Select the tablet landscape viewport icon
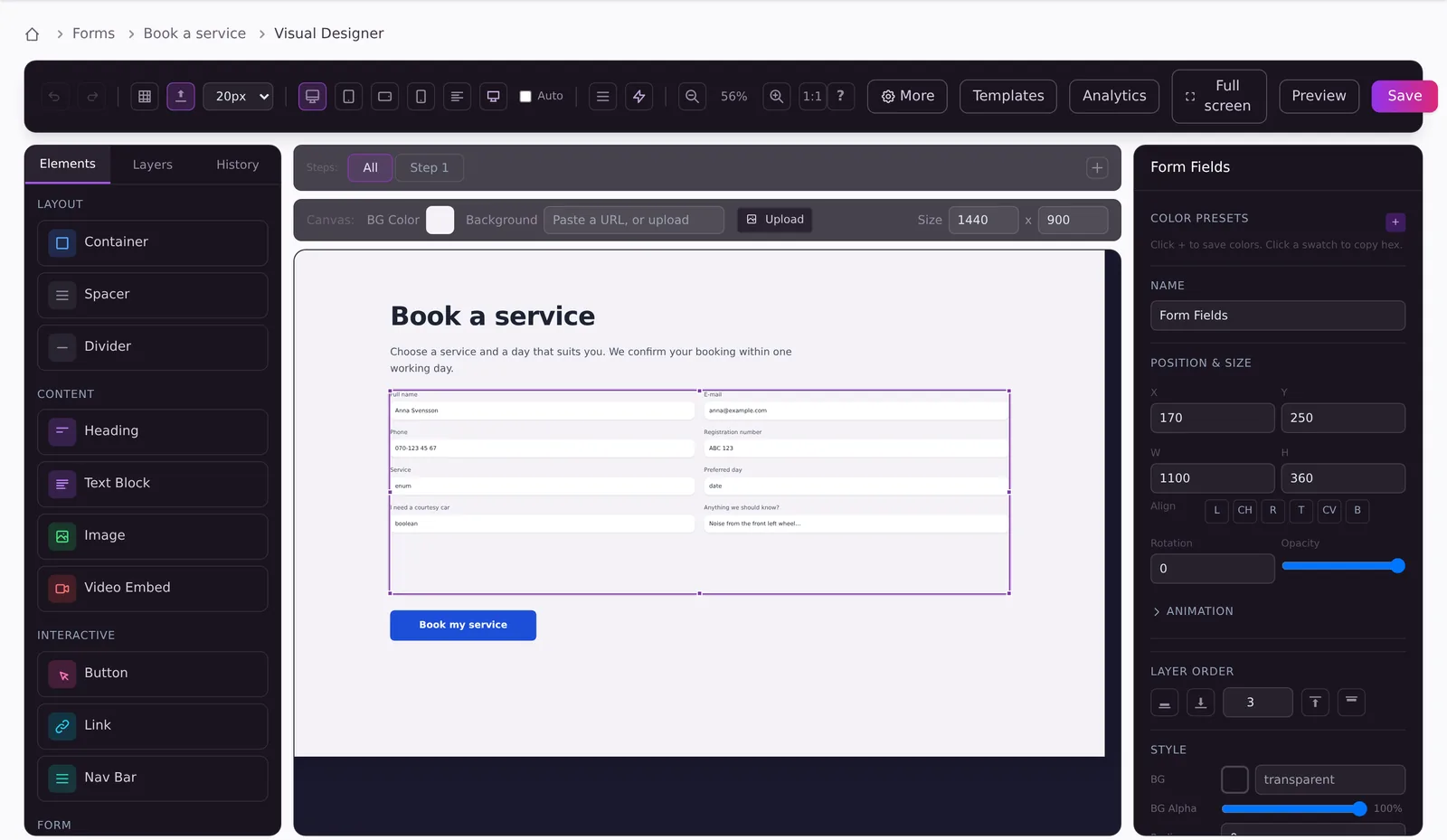Image resolution: width=1447 pixels, height=840 pixels. pyautogui.click(x=384, y=97)
